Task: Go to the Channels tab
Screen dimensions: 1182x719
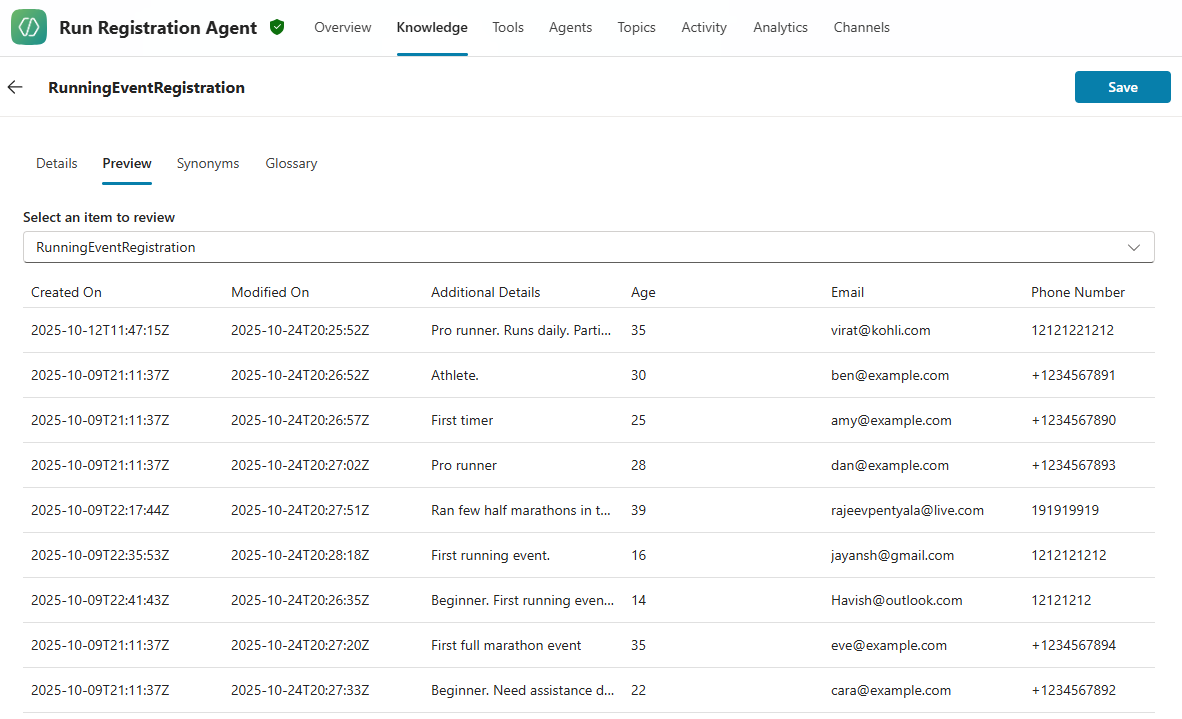Action: [861, 28]
